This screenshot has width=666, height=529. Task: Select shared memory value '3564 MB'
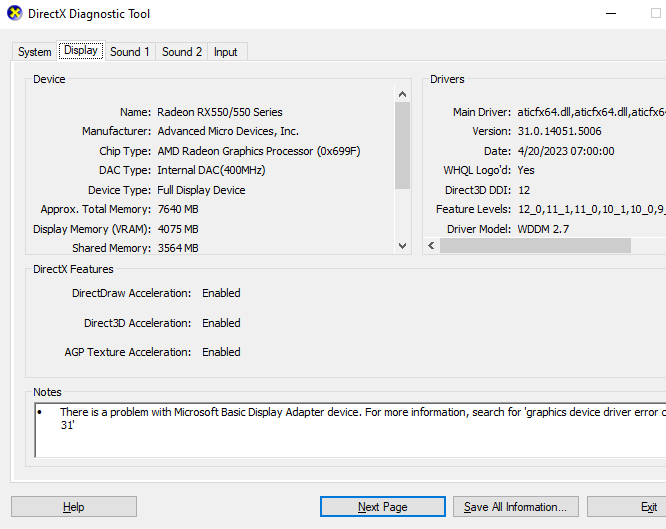tap(178, 248)
